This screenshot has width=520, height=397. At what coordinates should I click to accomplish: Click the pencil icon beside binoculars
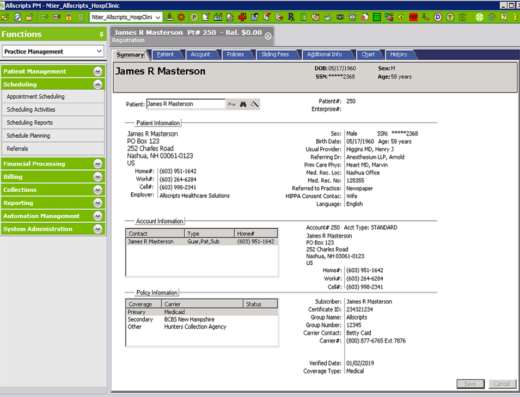point(254,104)
